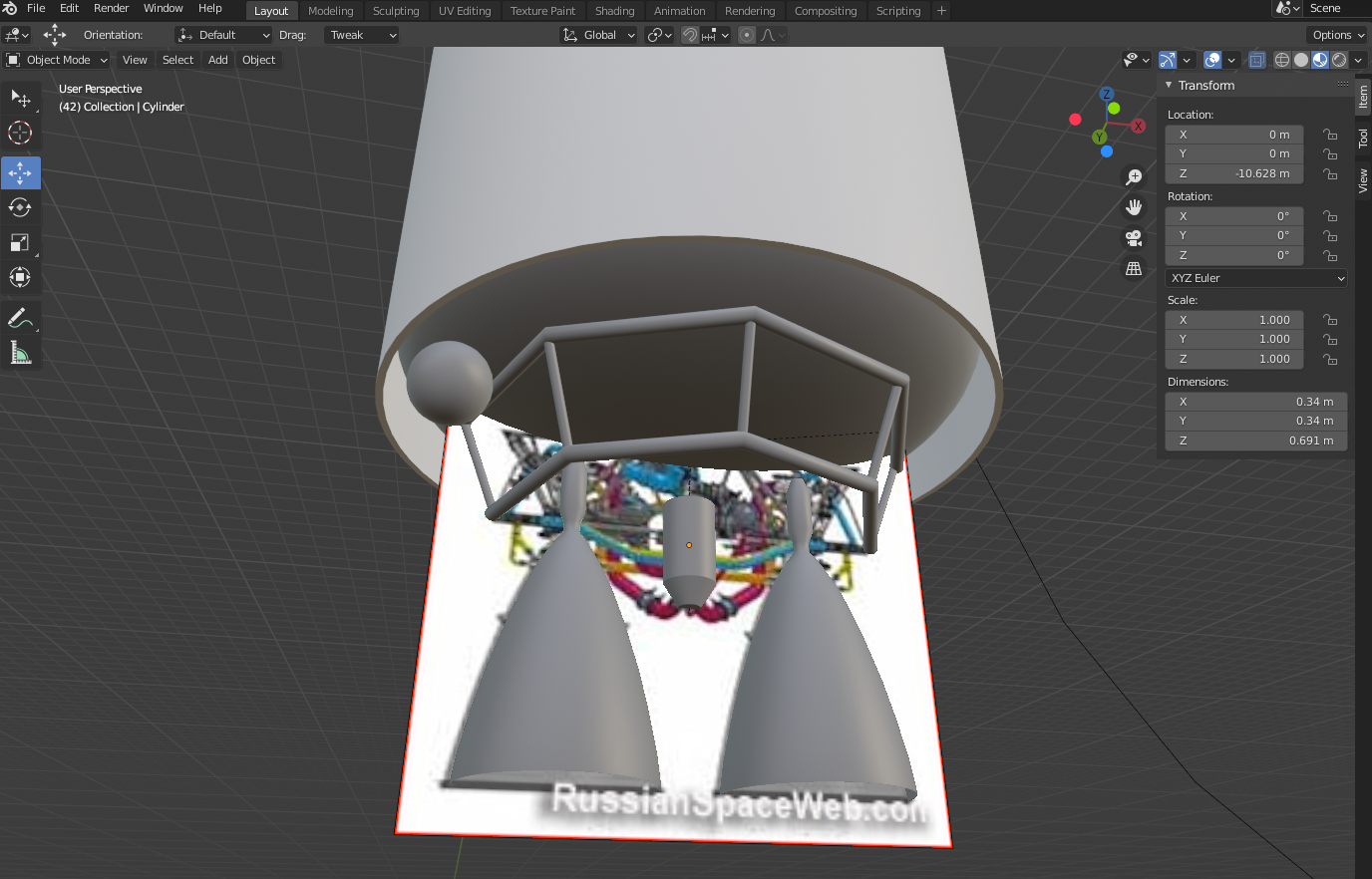Open the Render menu

(112, 8)
